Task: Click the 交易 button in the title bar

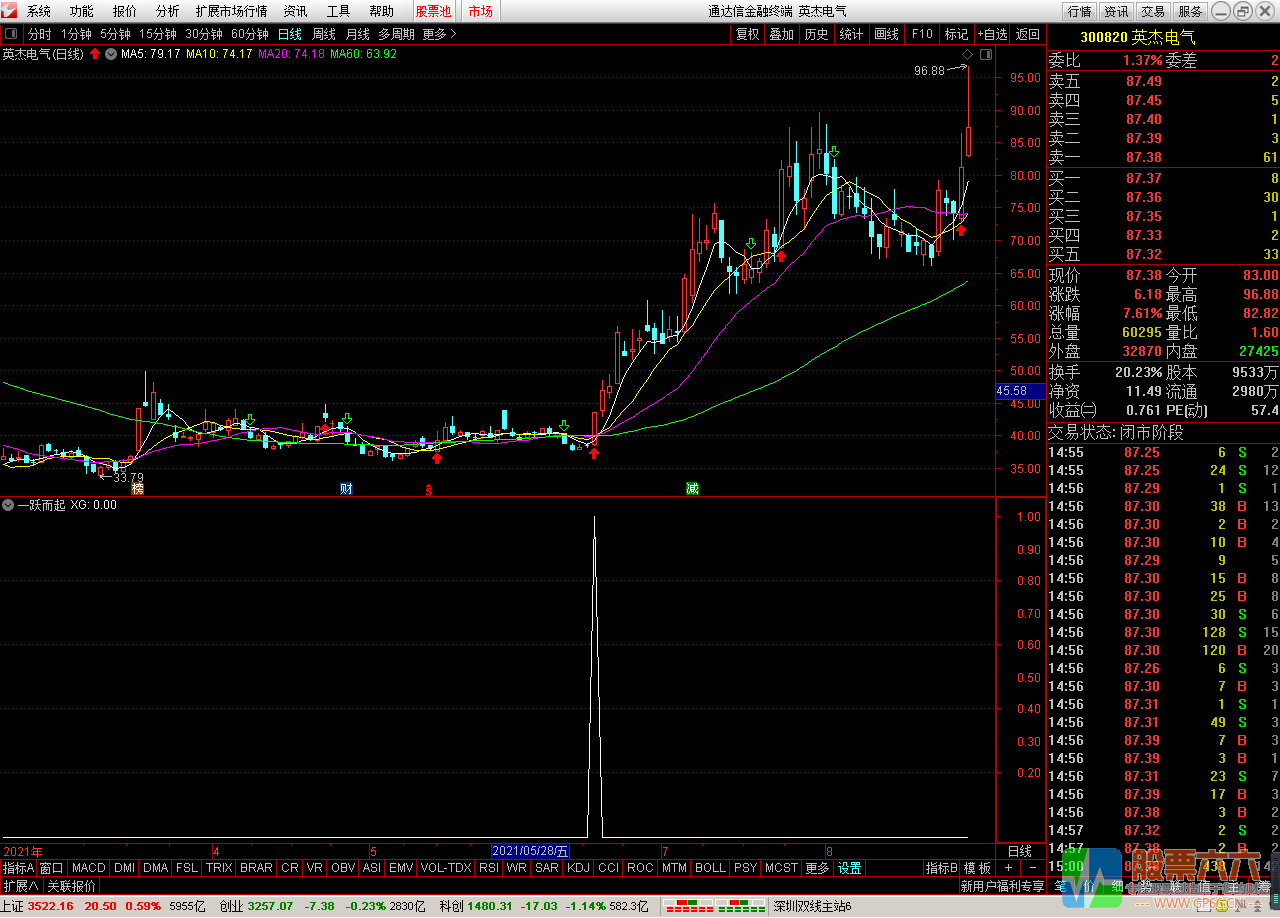Action: (x=1153, y=12)
